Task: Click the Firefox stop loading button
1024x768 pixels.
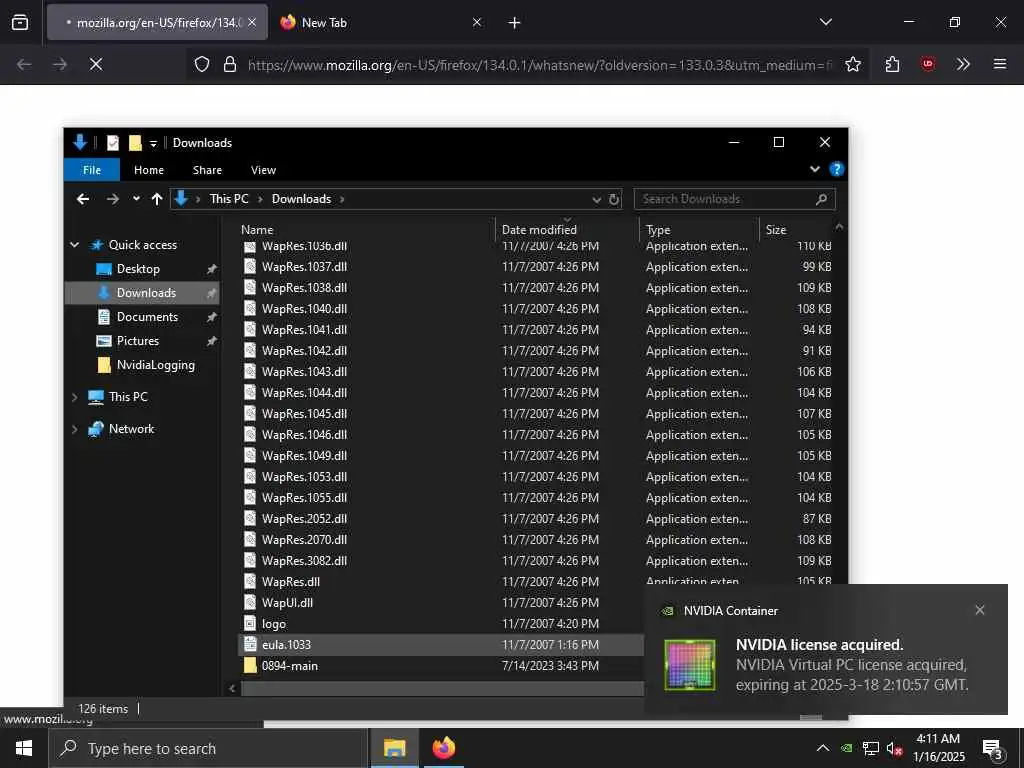Action: (96, 64)
